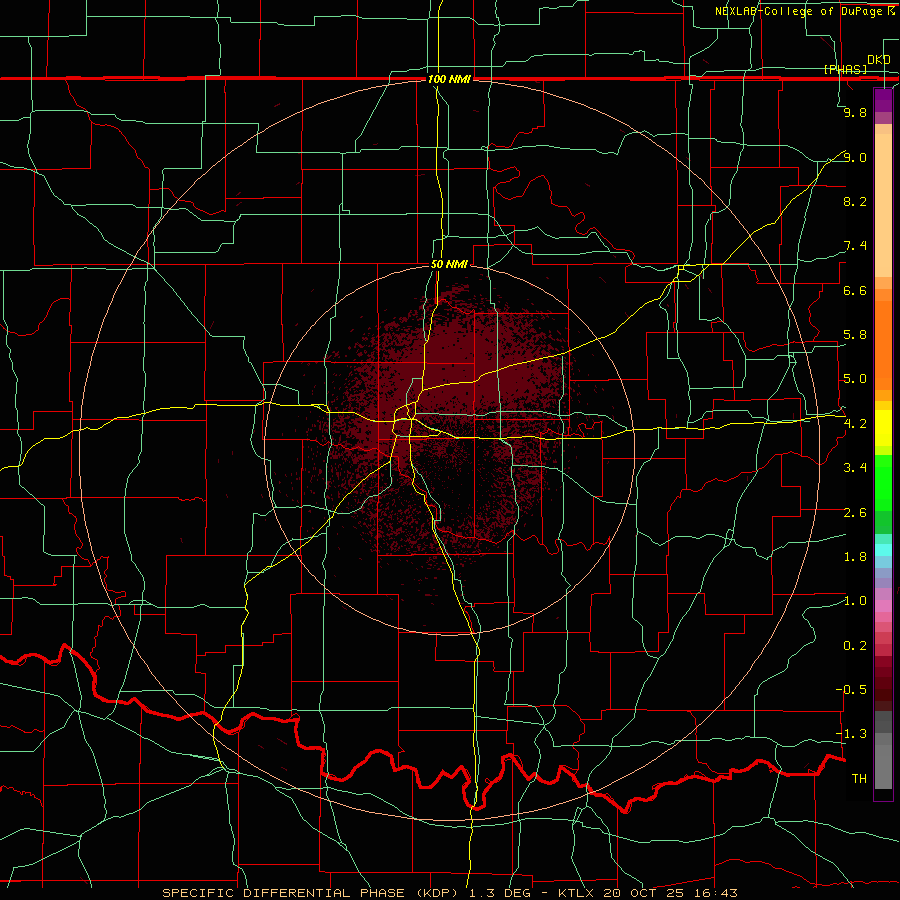Click the 5.8 scale value
Screen dimensions: 900x900
pos(855,335)
